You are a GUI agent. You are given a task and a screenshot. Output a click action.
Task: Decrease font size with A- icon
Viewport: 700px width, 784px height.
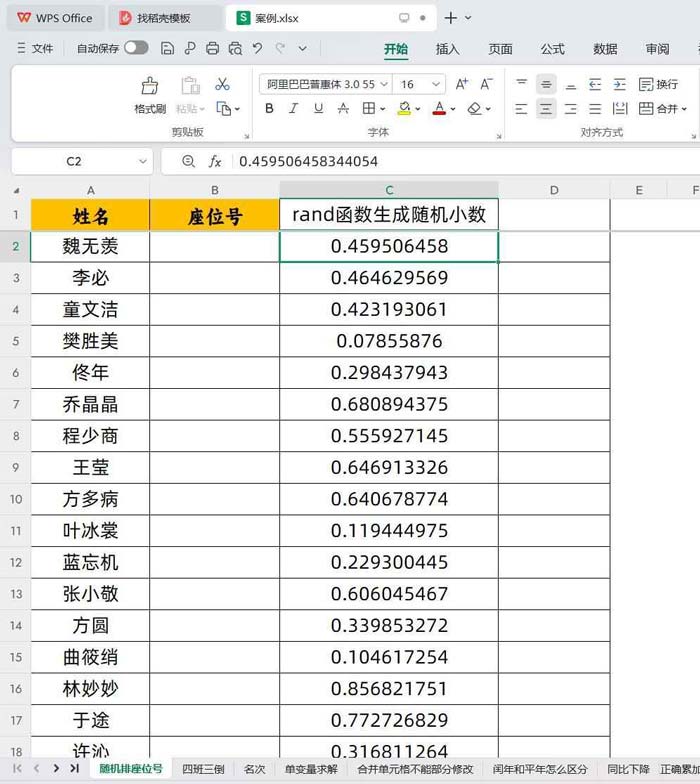(486, 84)
